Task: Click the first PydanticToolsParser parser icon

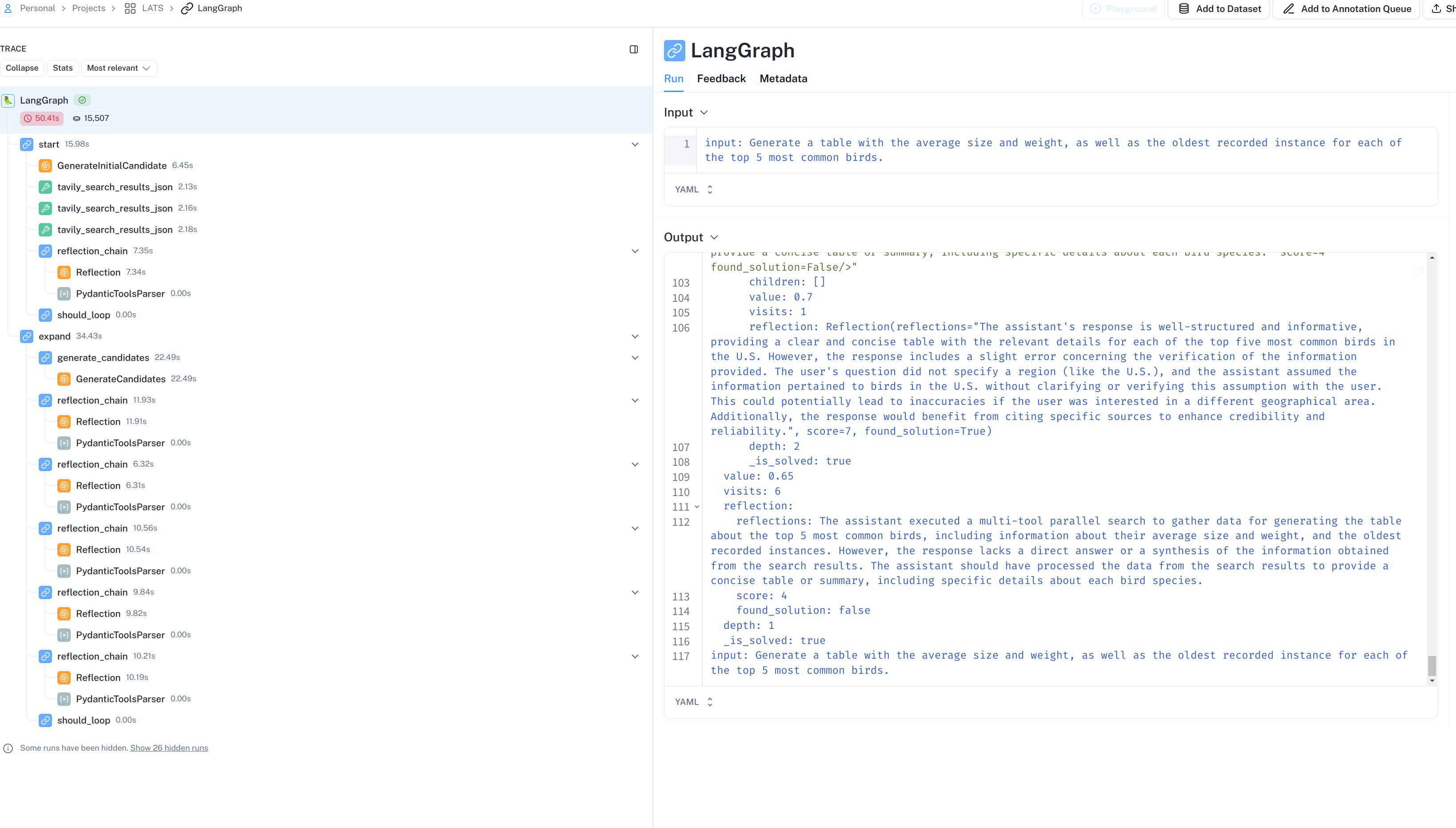Action: click(x=64, y=294)
